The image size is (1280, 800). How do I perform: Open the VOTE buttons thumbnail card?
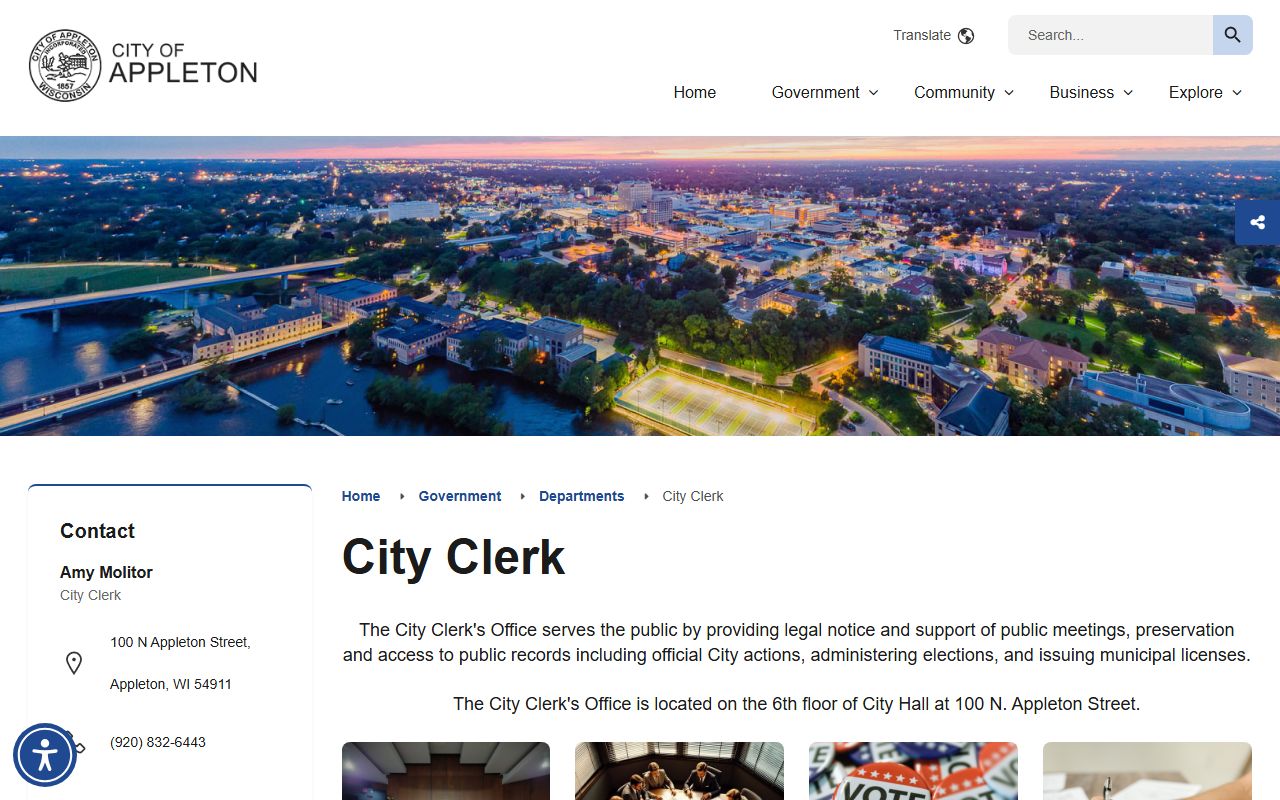913,771
